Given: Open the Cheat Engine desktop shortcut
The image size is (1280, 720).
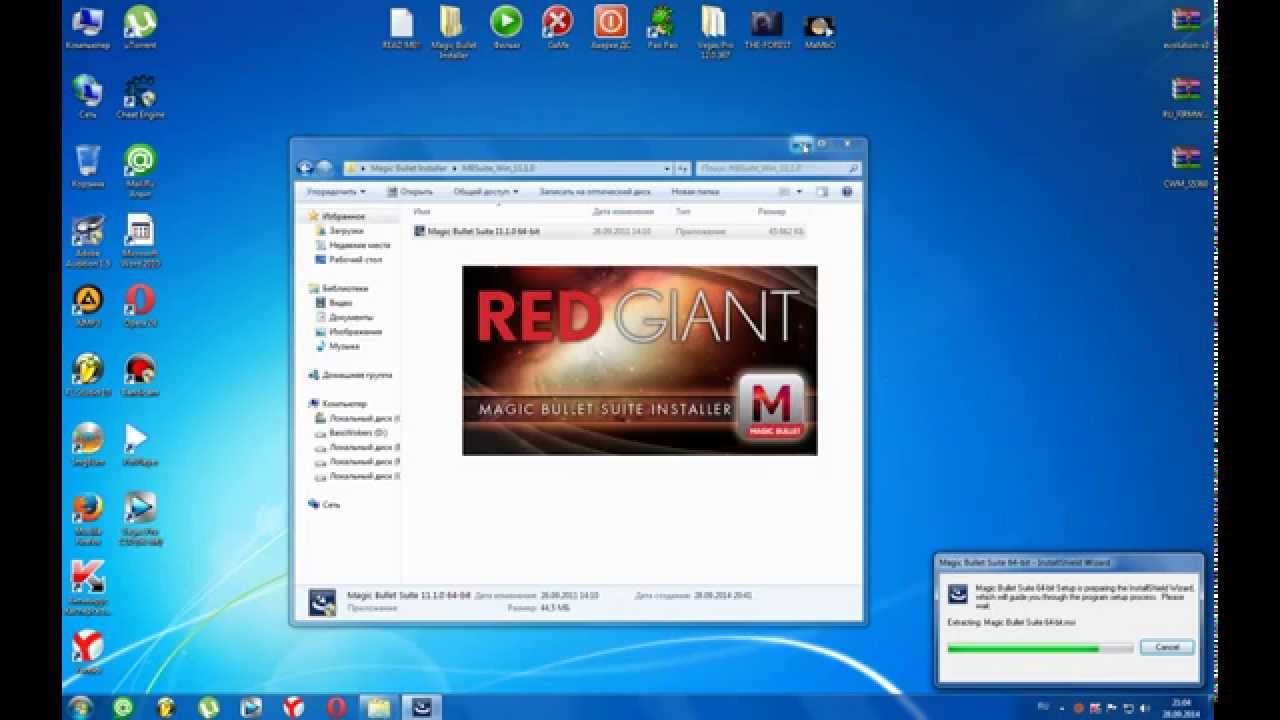Looking at the screenshot, I should point(139,96).
